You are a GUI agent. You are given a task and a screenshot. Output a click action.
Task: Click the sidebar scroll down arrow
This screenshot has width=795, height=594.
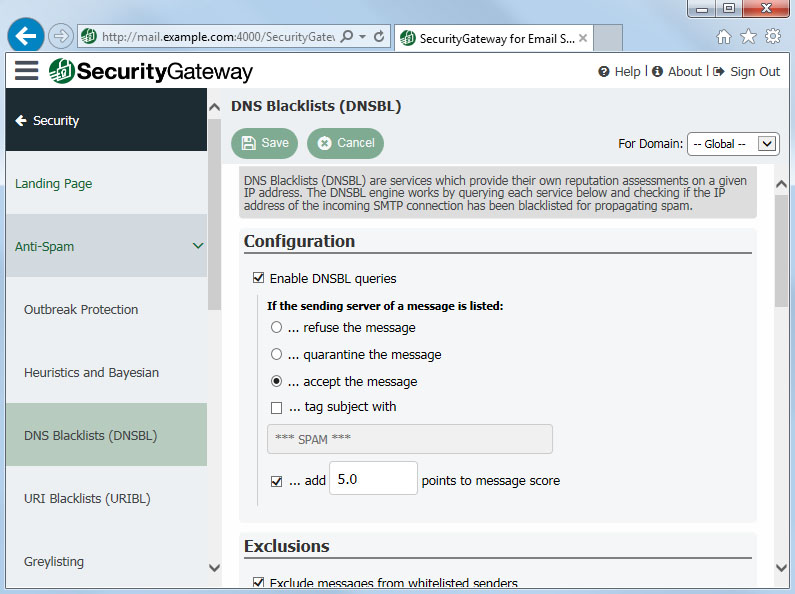tap(214, 568)
